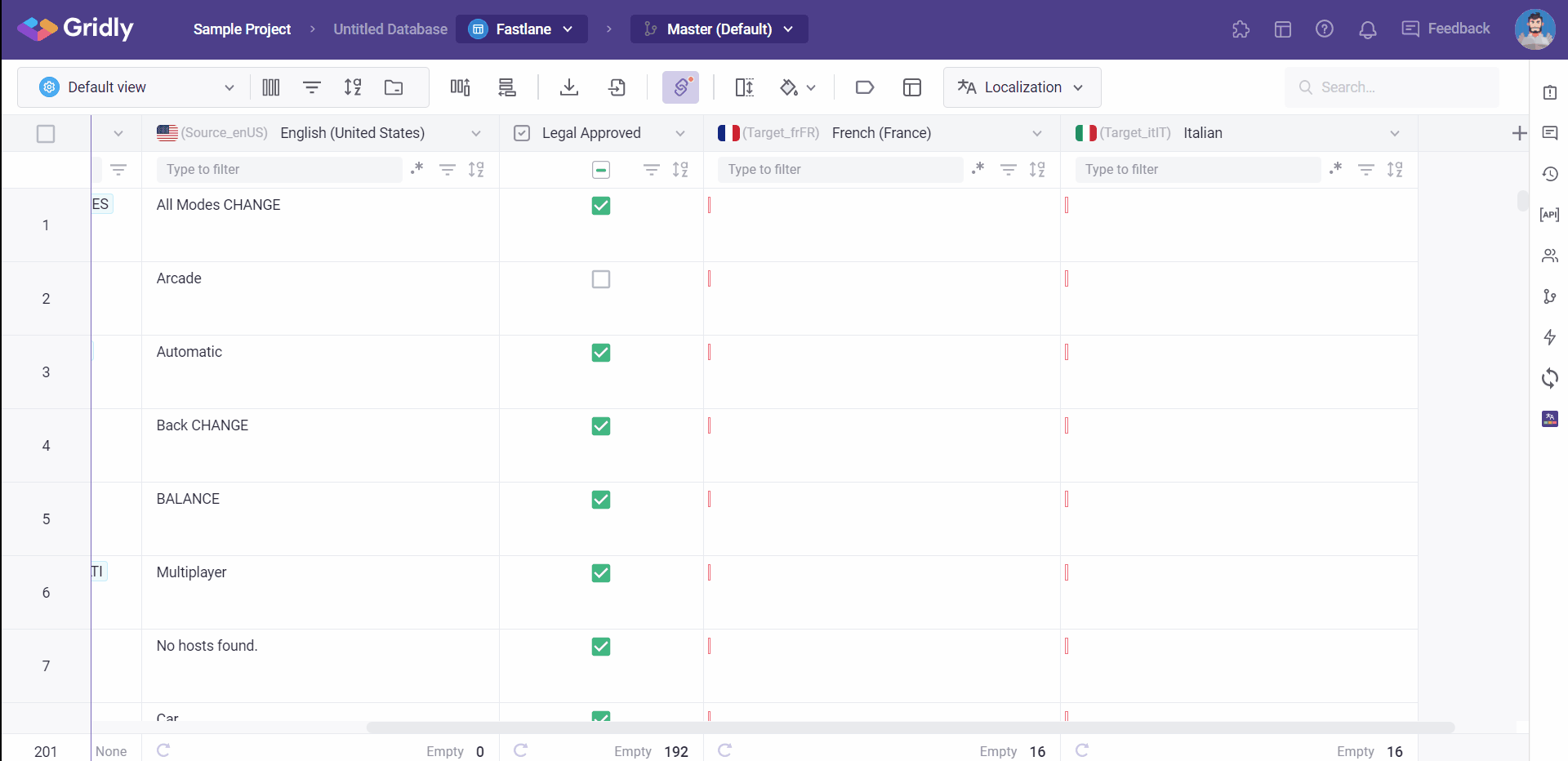
Task: Open the add-ons puzzle piece icon
Action: pyautogui.click(x=1241, y=29)
